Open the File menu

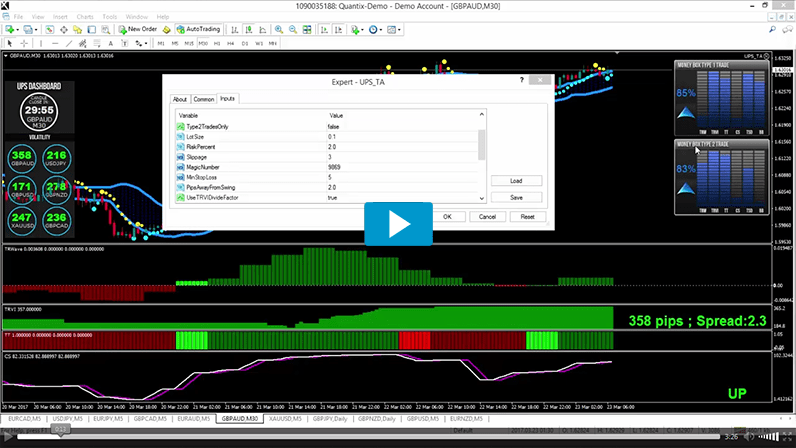point(18,17)
